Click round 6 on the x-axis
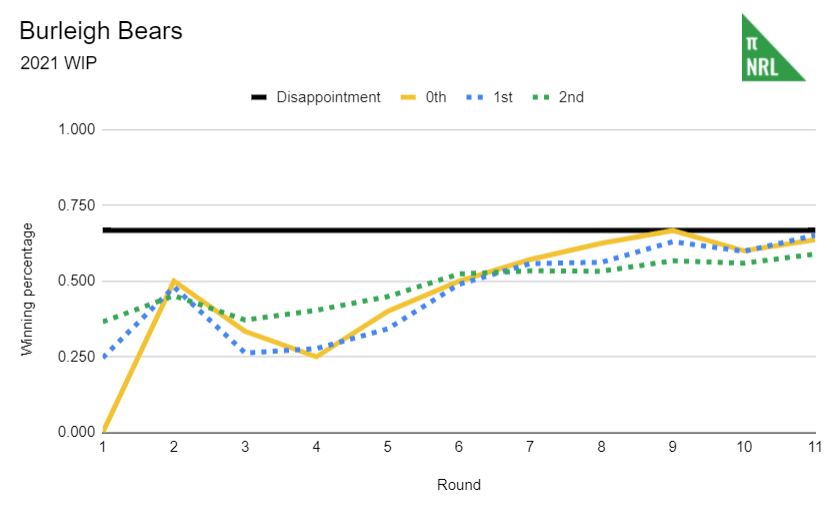Viewport: 832px width, 505px height. click(x=458, y=449)
